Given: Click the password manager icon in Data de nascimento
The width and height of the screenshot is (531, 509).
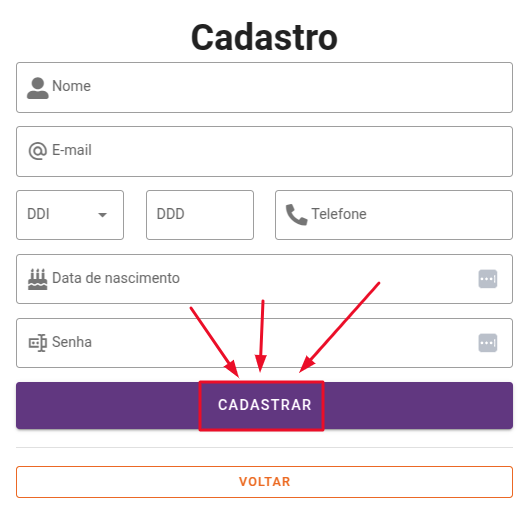Looking at the screenshot, I should point(488,279).
